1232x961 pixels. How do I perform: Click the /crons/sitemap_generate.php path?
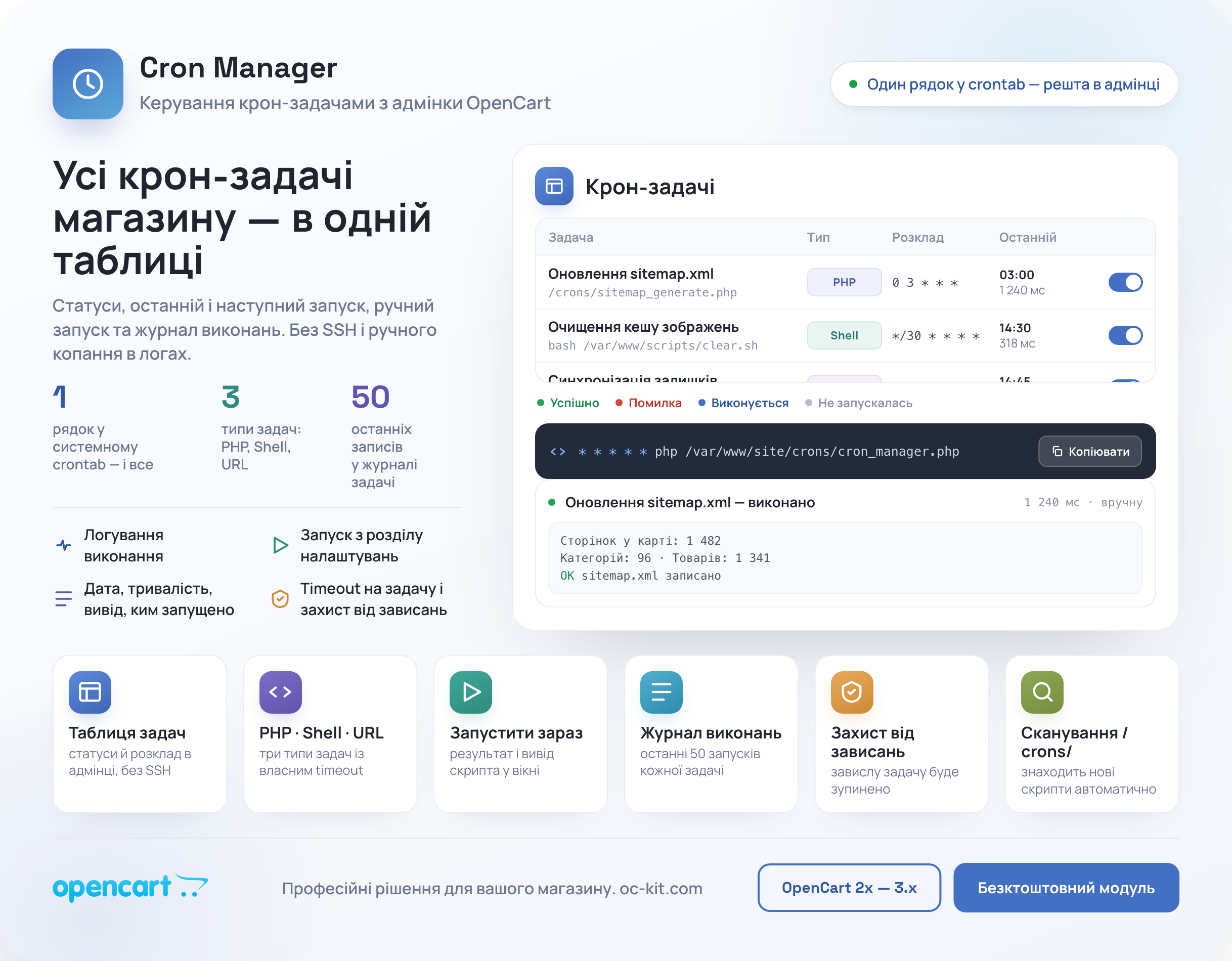(x=642, y=292)
